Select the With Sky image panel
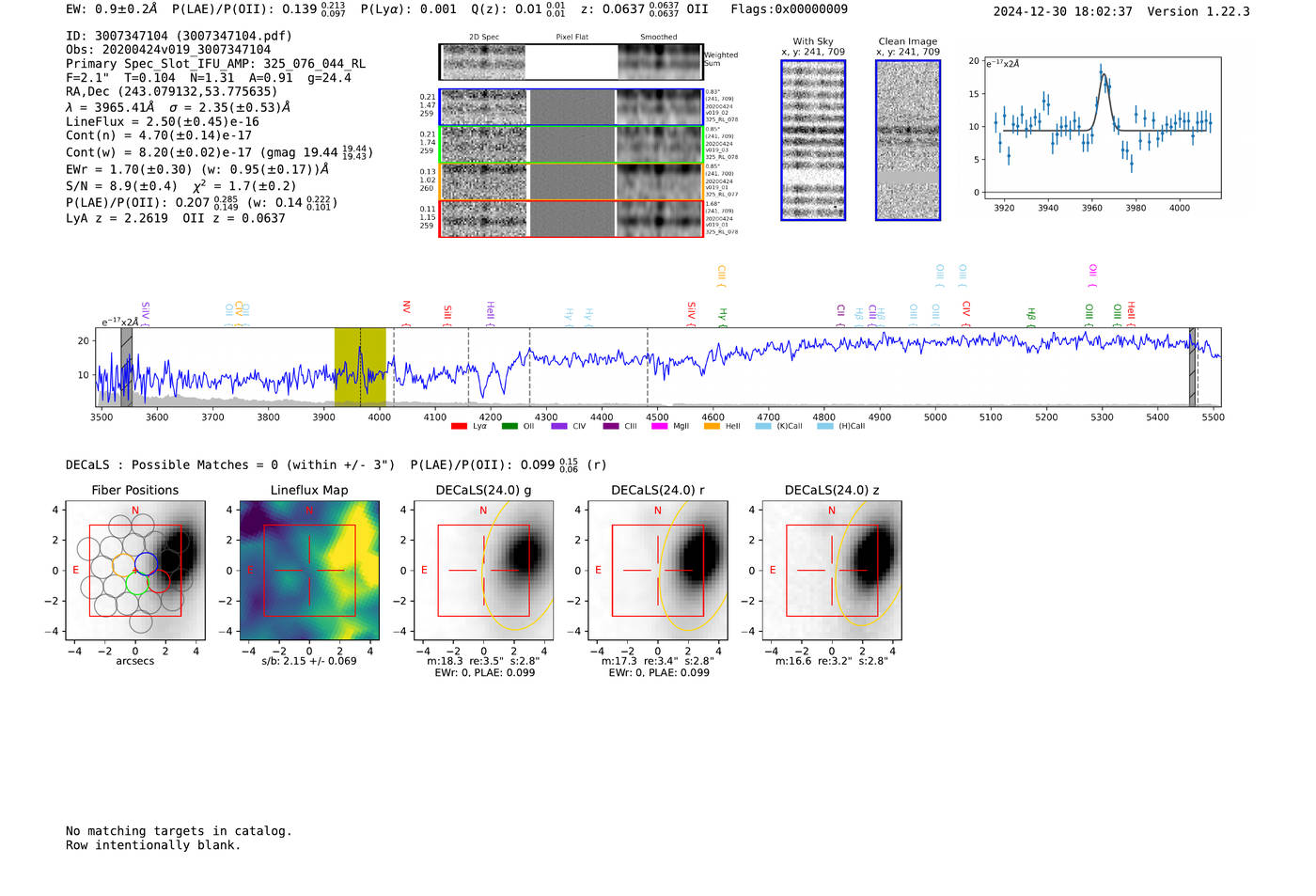 [813, 140]
